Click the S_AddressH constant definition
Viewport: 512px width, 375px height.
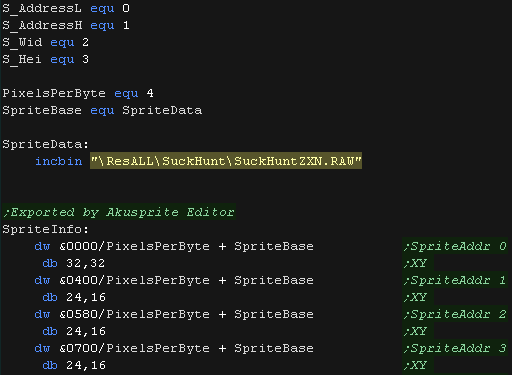coord(66,25)
